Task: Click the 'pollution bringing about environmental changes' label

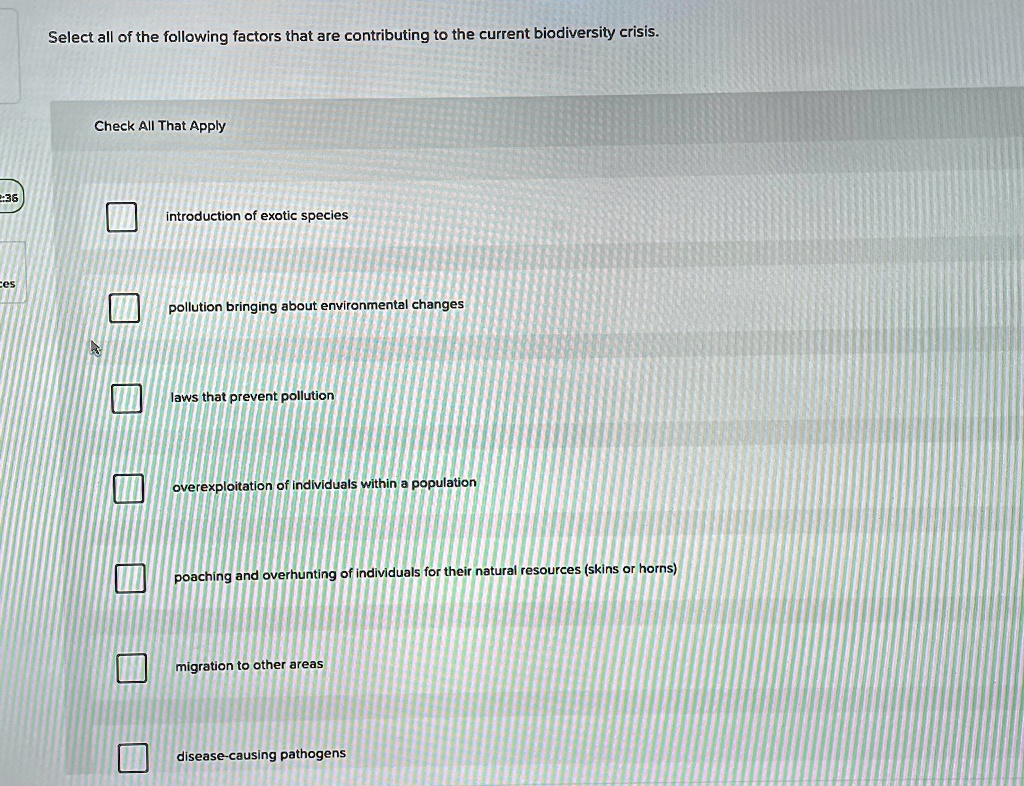Action: click(x=316, y=306)
